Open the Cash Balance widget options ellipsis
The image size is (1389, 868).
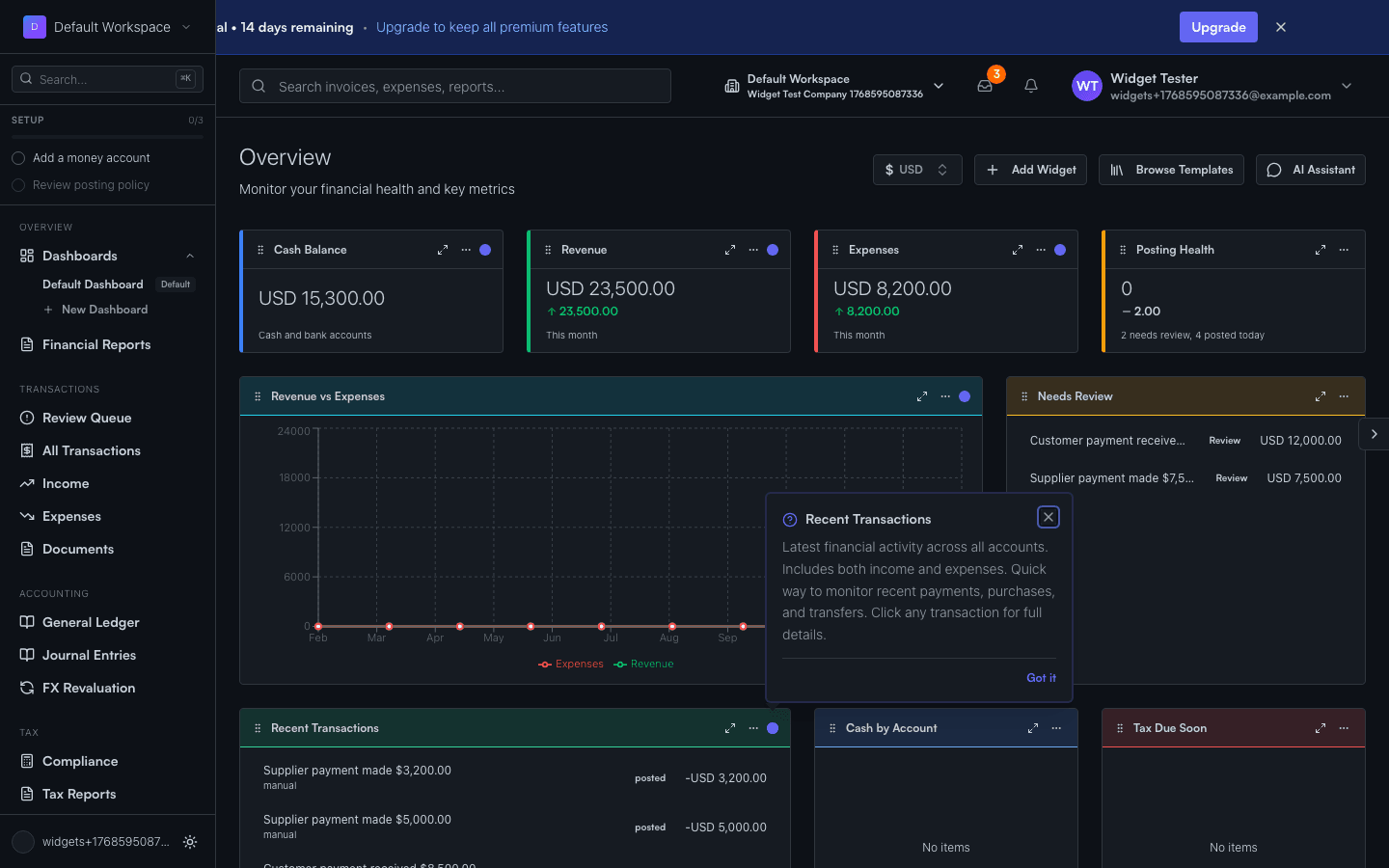466,249
